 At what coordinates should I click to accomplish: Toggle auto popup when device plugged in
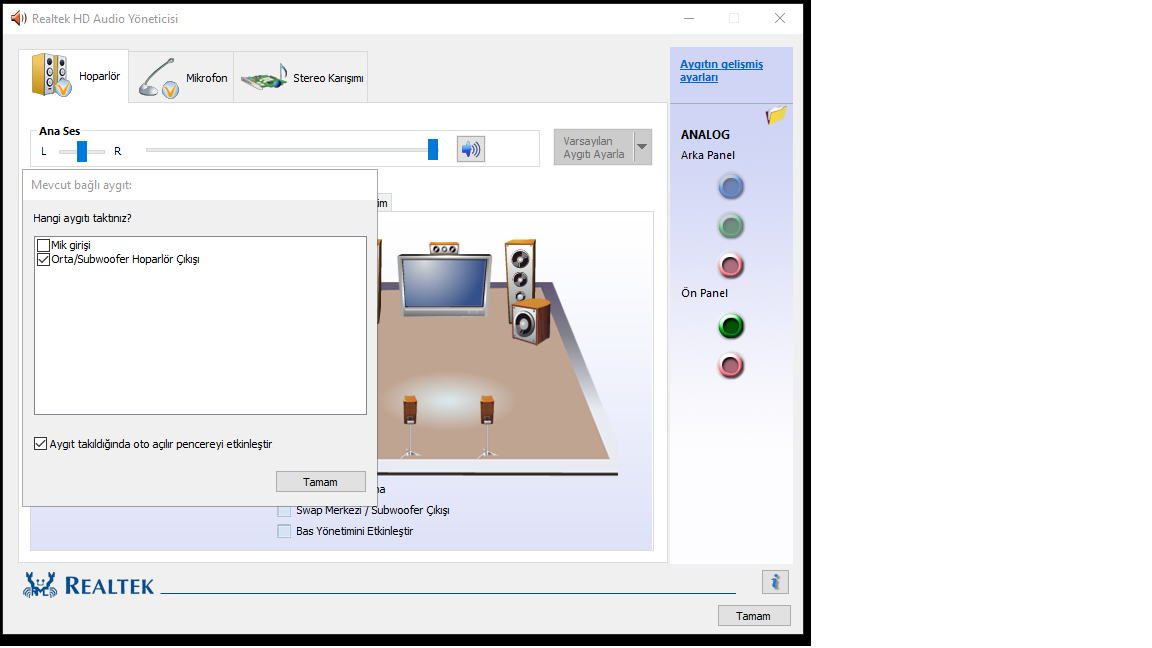point(40,444)
